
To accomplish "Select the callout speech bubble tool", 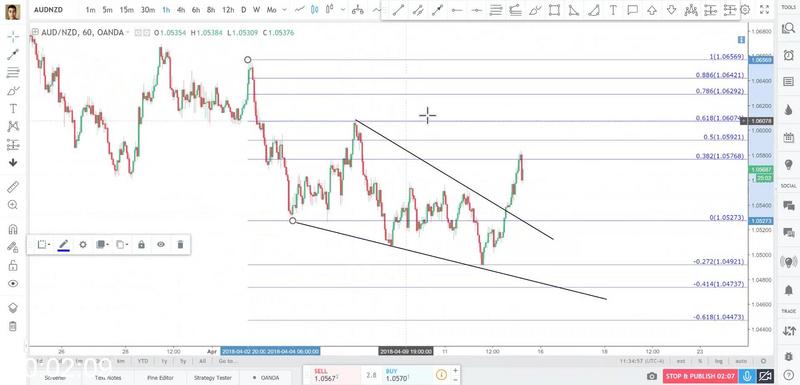I will coord(633,10).
